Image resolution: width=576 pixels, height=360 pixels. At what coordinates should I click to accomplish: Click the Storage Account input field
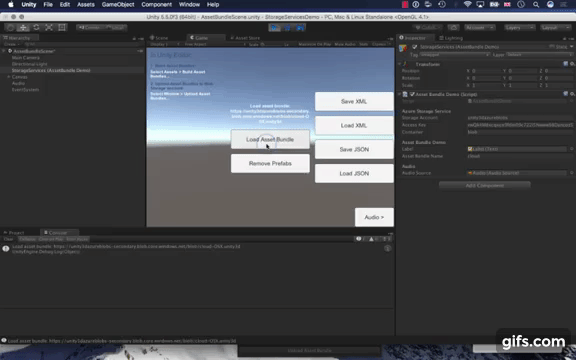[520, 118]
